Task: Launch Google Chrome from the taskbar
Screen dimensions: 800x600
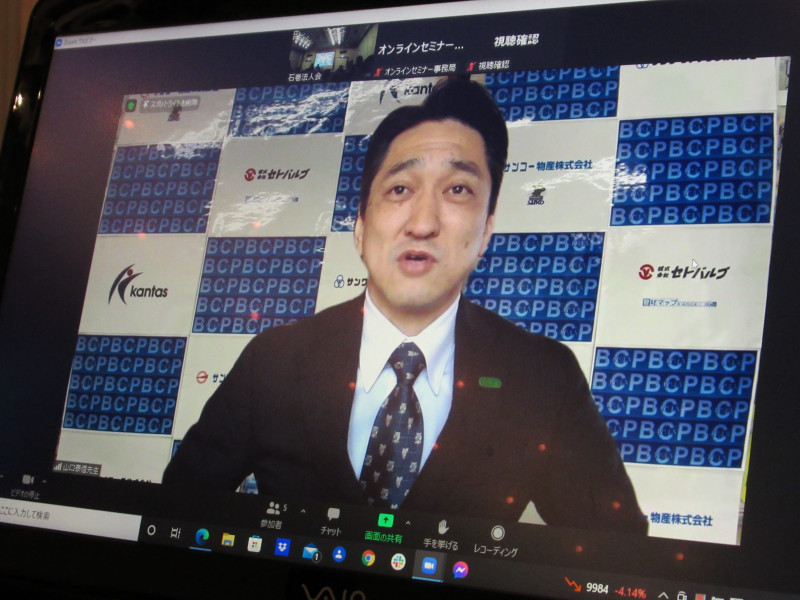Action: pyautogui.click(x=368, y=558)
